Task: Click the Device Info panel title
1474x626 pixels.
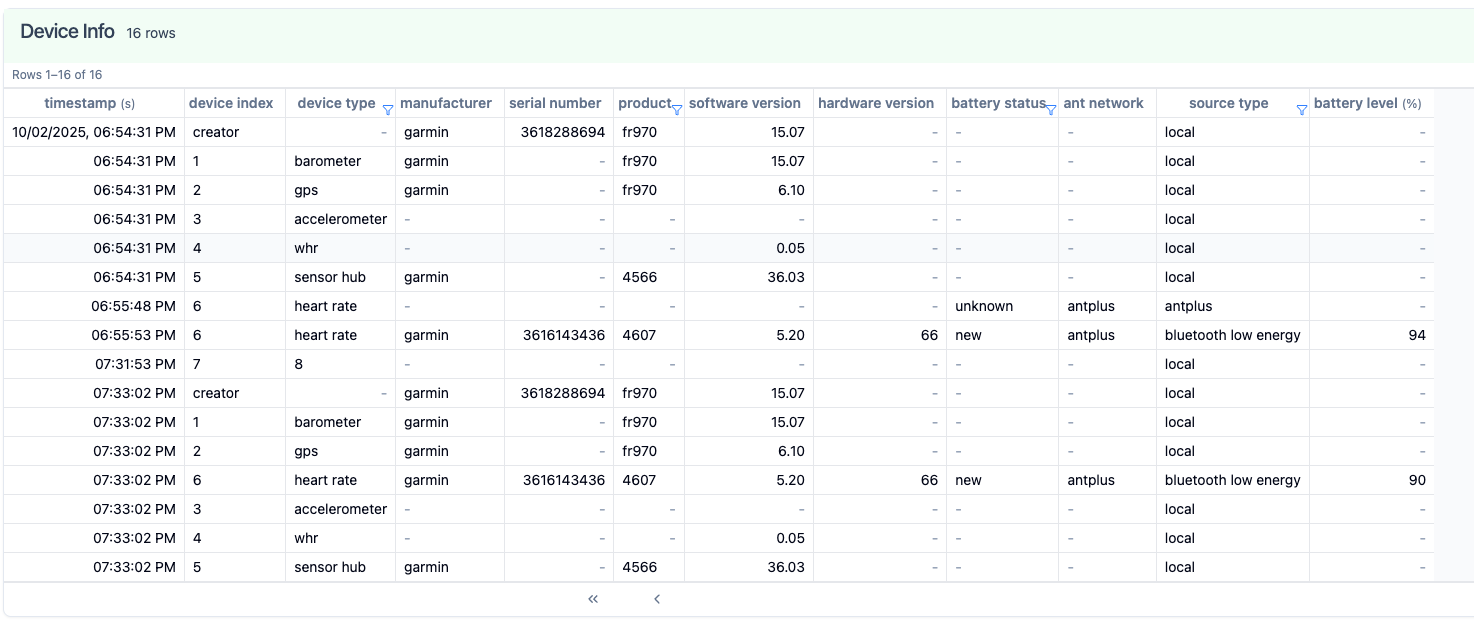Action: (67, 32)
